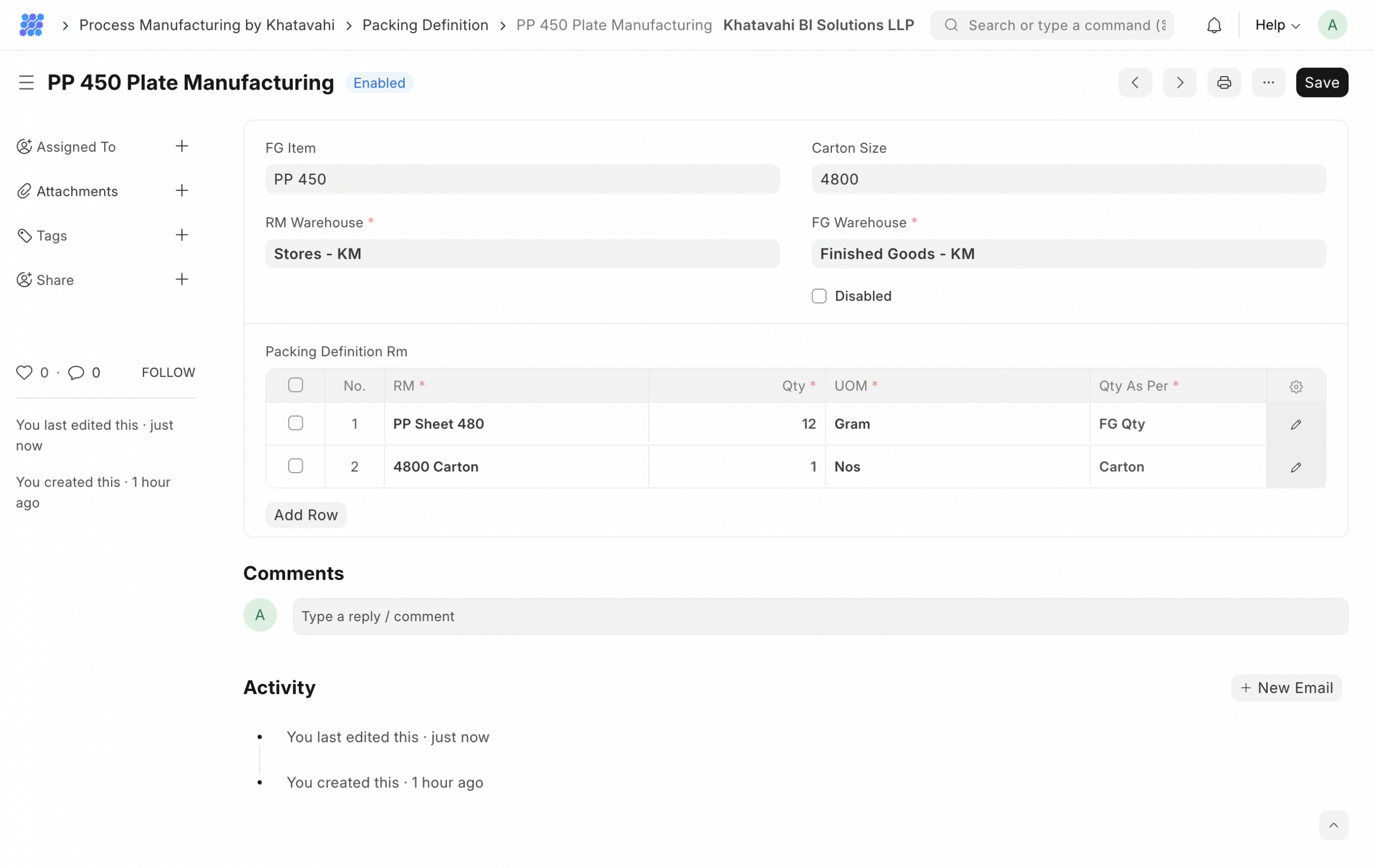Check the Disabled checkbox
This screenshot has width=1374, height=868.
(819, 296)
